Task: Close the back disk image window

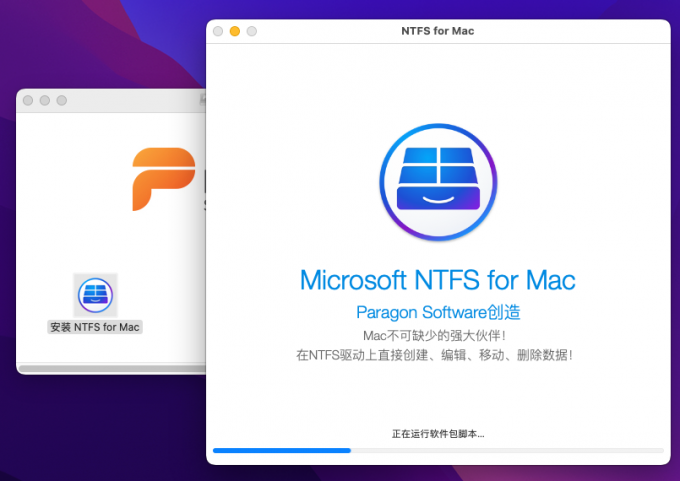Action: (x=28, y=101)
